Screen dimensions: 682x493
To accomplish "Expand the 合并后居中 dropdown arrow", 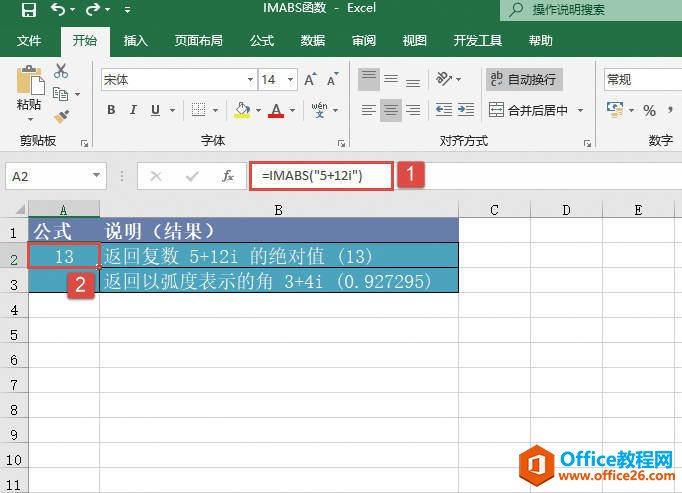I will tap(580, 111).
